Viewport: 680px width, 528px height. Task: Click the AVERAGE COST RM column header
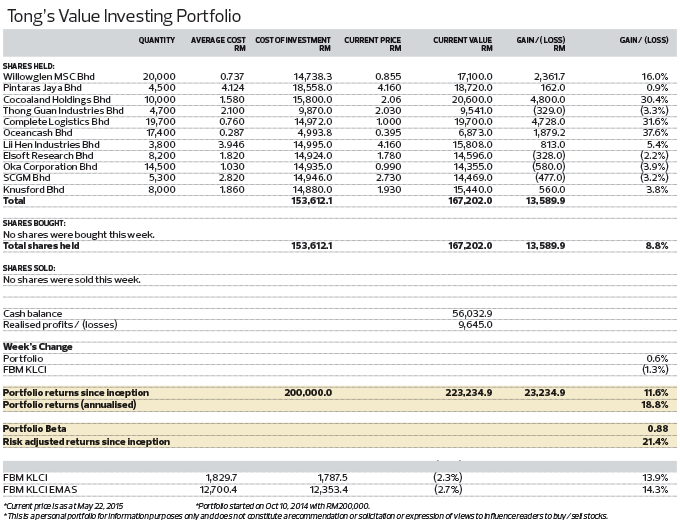218,44
